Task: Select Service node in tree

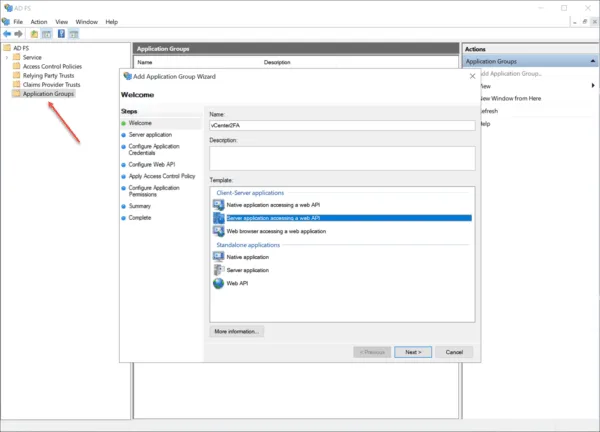Action: point(32,57)
